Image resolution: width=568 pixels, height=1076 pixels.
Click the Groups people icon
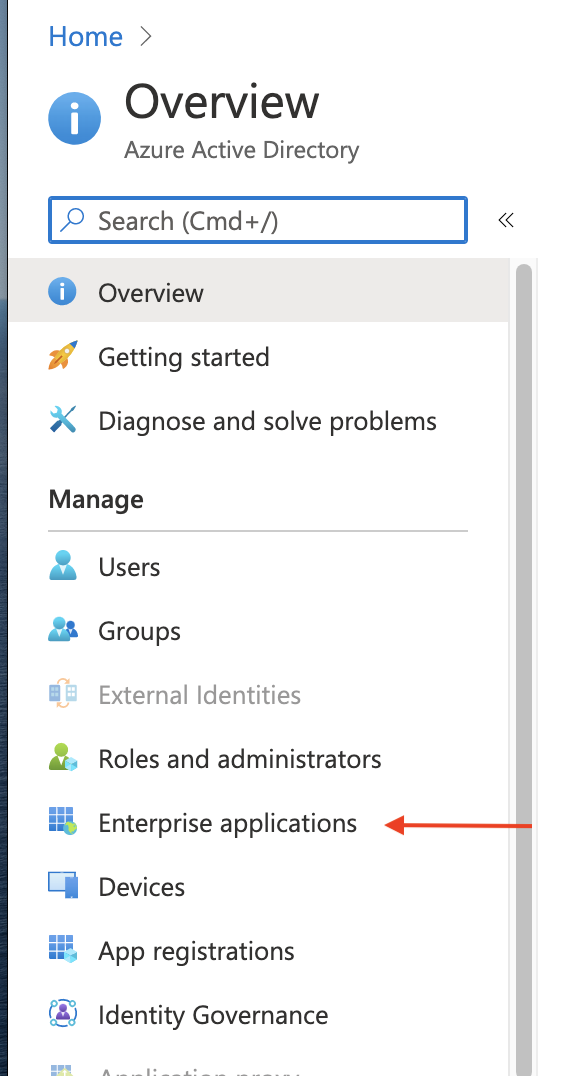(x=62, y=630)
